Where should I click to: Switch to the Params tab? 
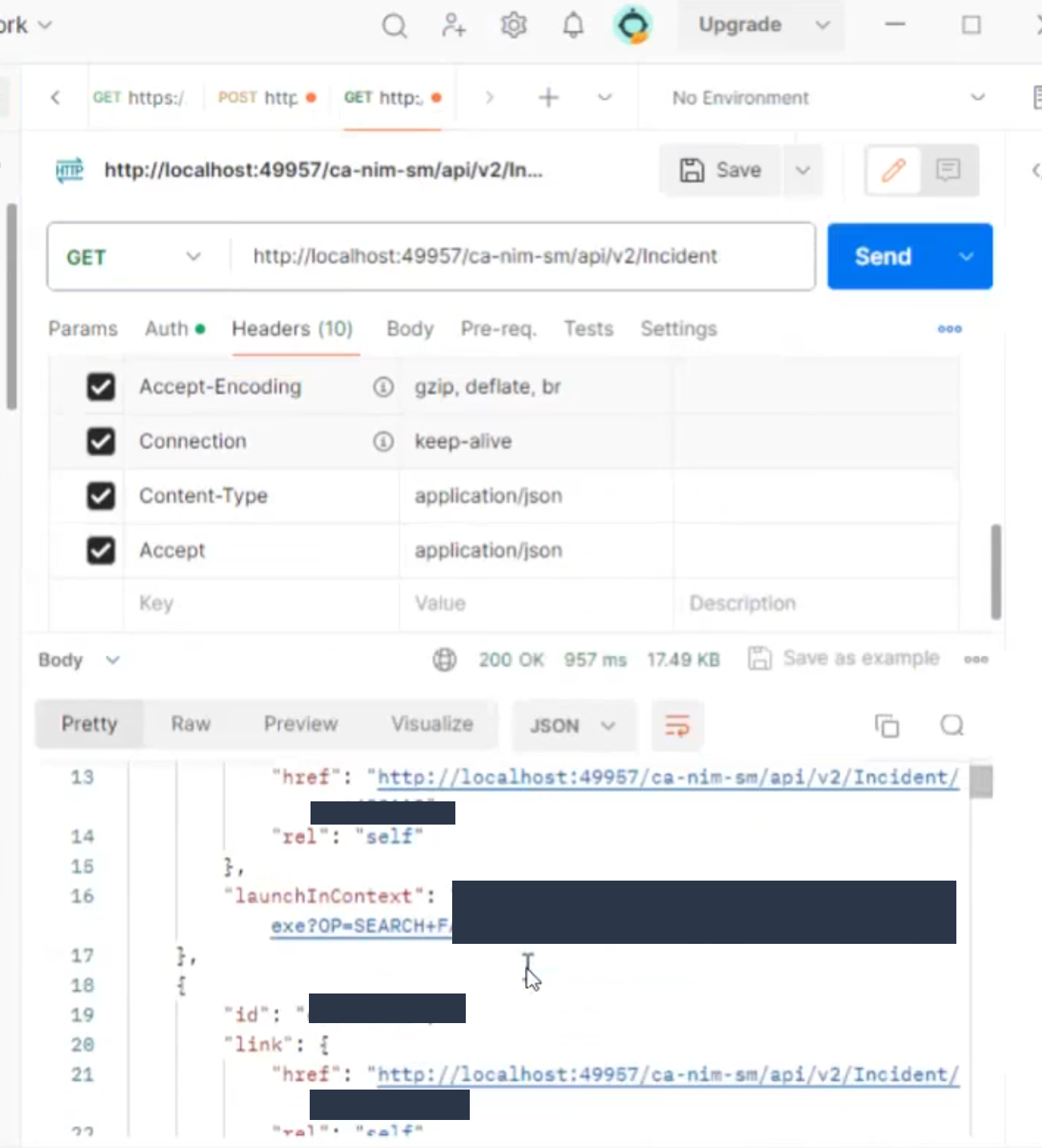(x=82, y=329)
